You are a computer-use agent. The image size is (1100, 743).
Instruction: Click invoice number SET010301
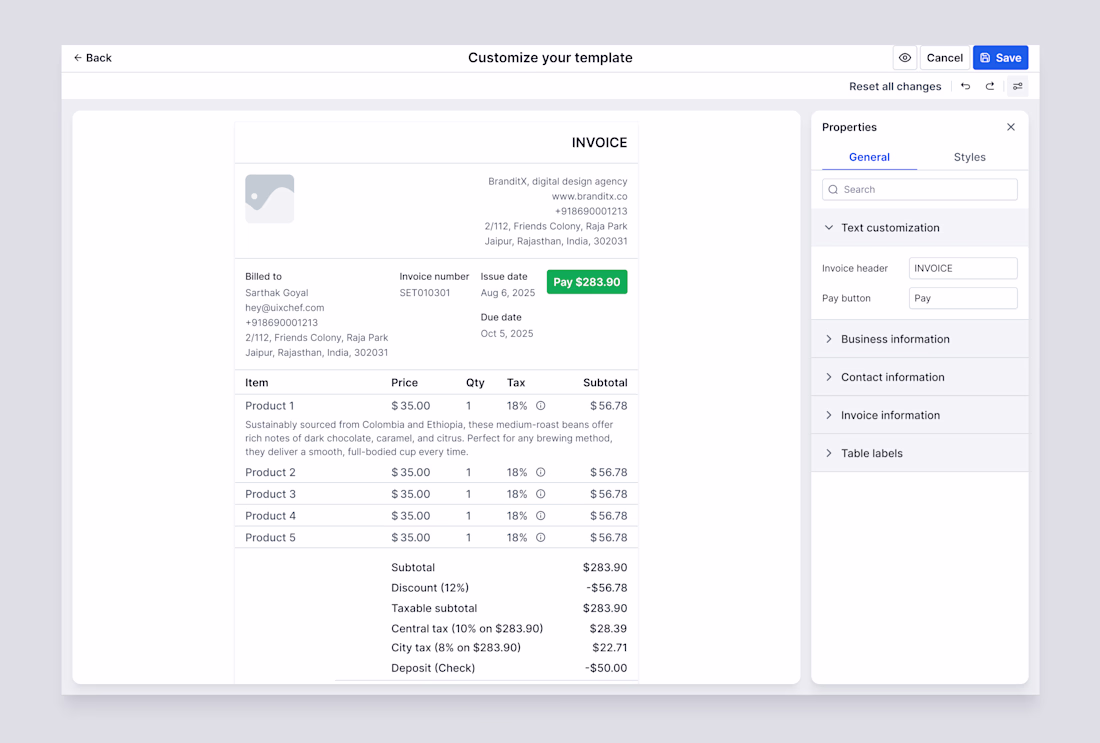point(425,293)
